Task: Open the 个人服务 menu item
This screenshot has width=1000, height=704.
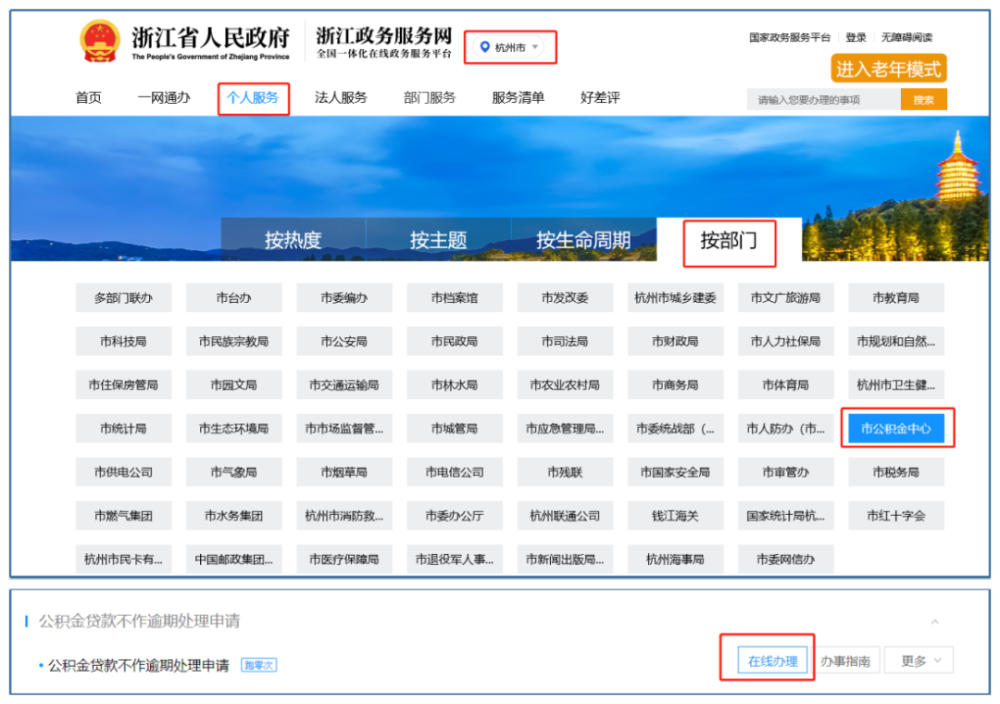Action: pyautogui.click(x=253, y=98)
